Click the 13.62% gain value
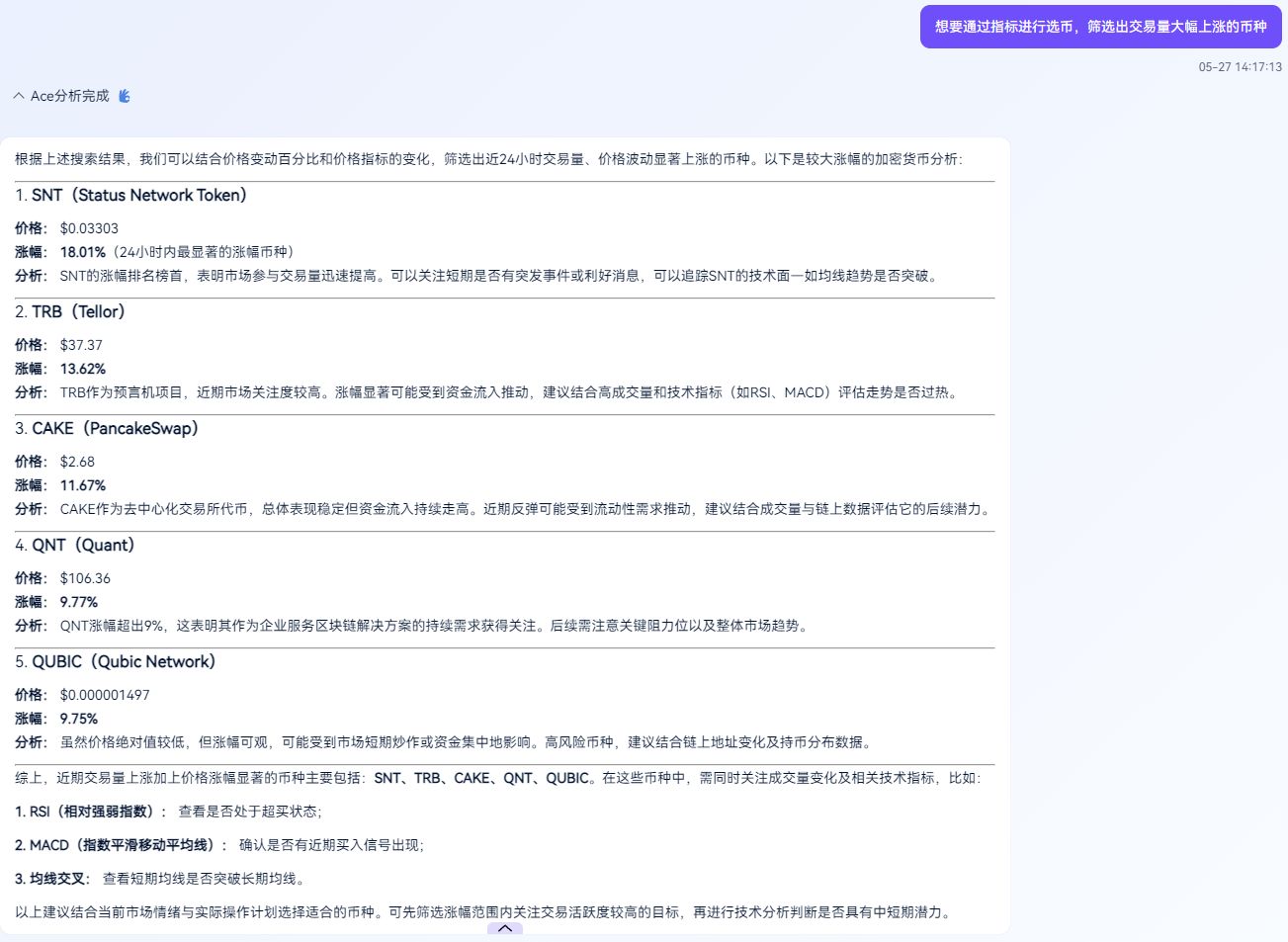Screen dimensions: 1288x942 (x=83, y=369)
